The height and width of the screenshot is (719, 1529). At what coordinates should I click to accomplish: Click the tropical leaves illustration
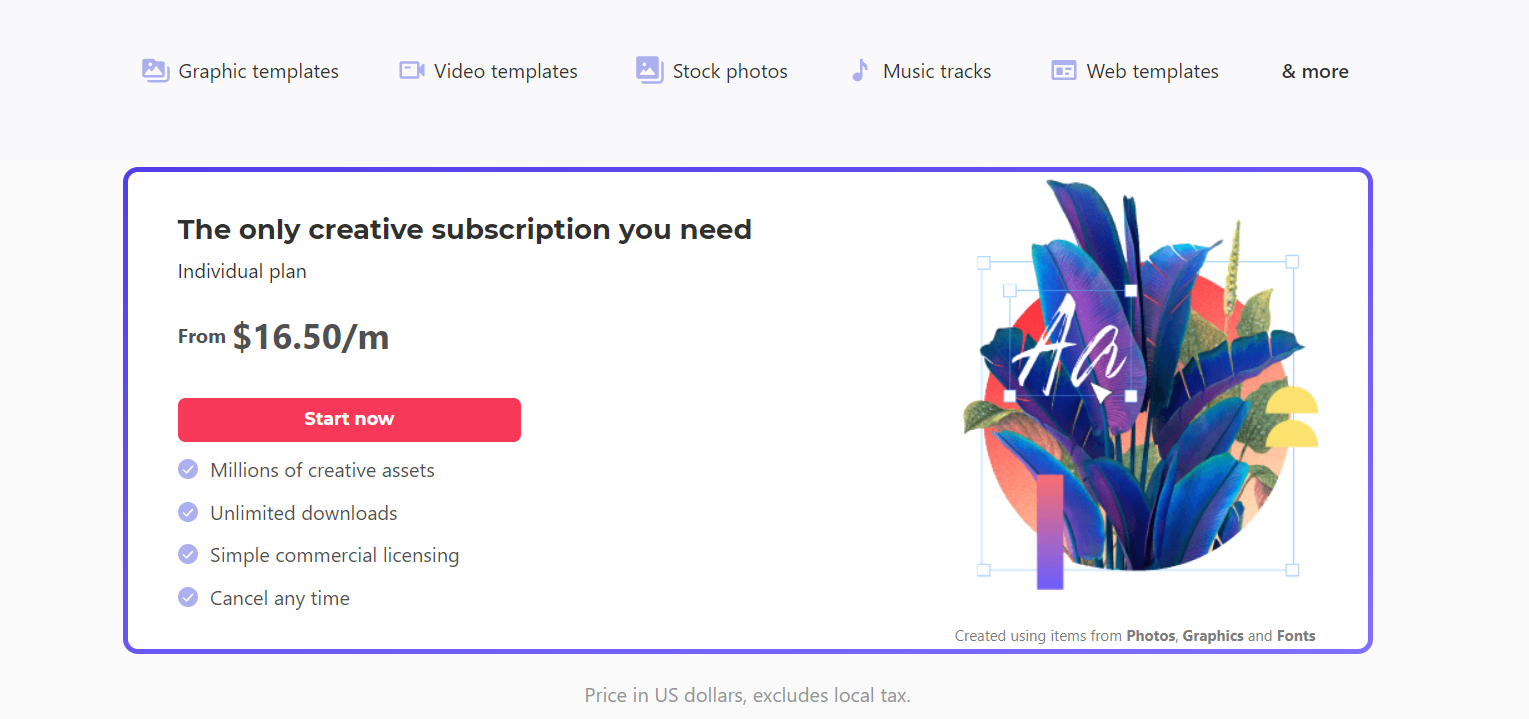(x=1139, y=385)
